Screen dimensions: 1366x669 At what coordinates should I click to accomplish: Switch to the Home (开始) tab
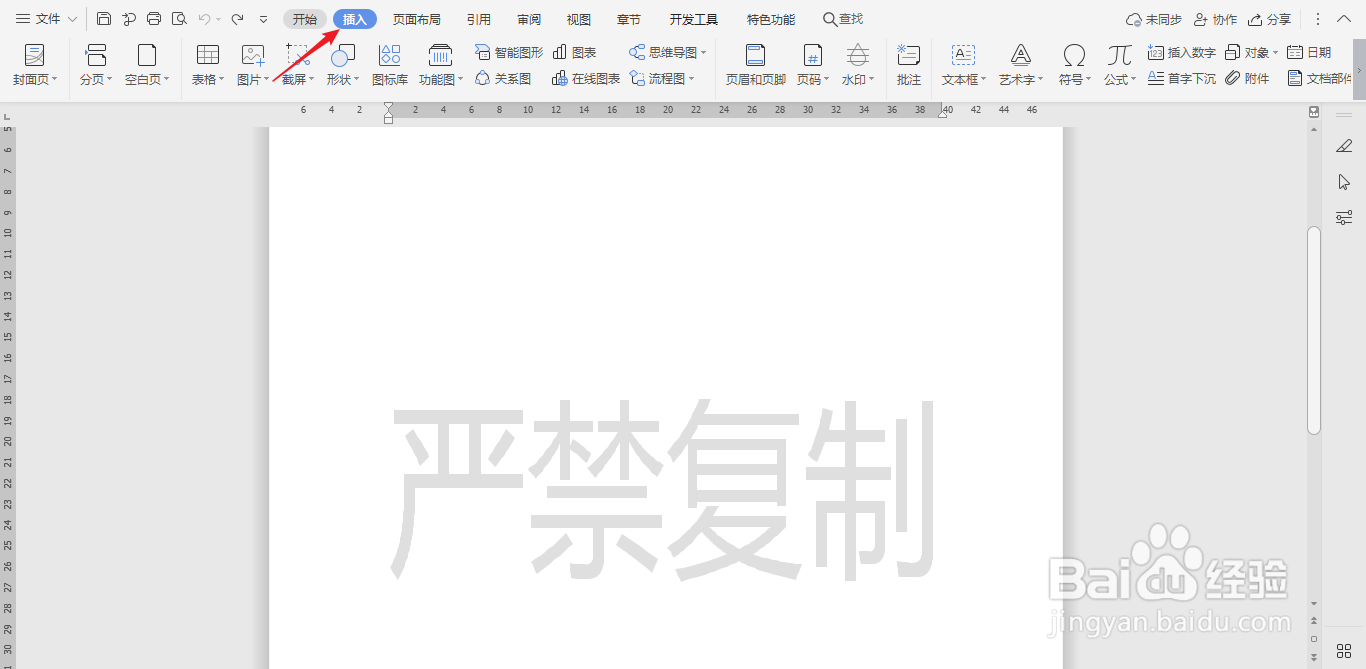coord(305,19)
